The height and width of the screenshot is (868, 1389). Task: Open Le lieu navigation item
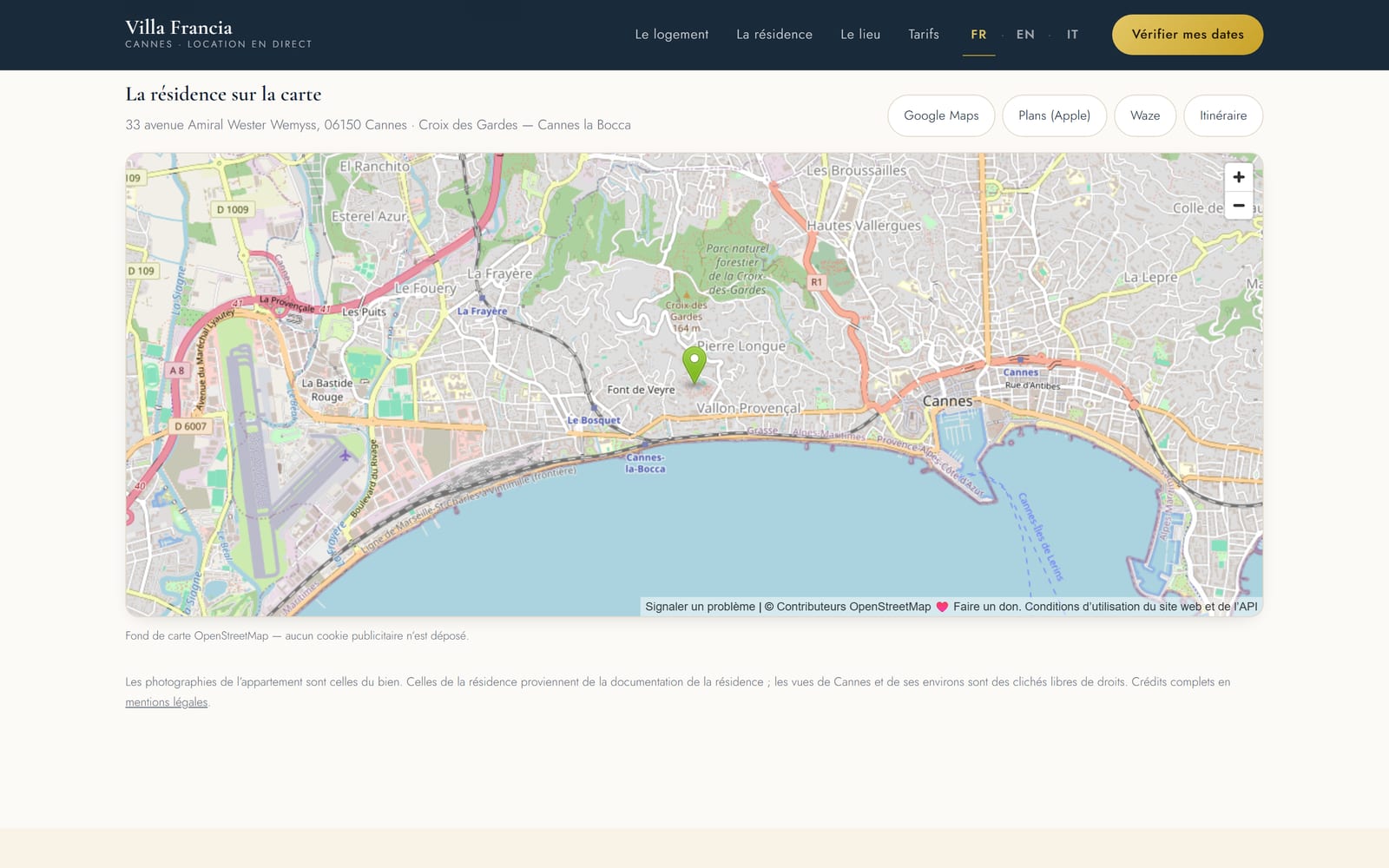tap(860, 35)
